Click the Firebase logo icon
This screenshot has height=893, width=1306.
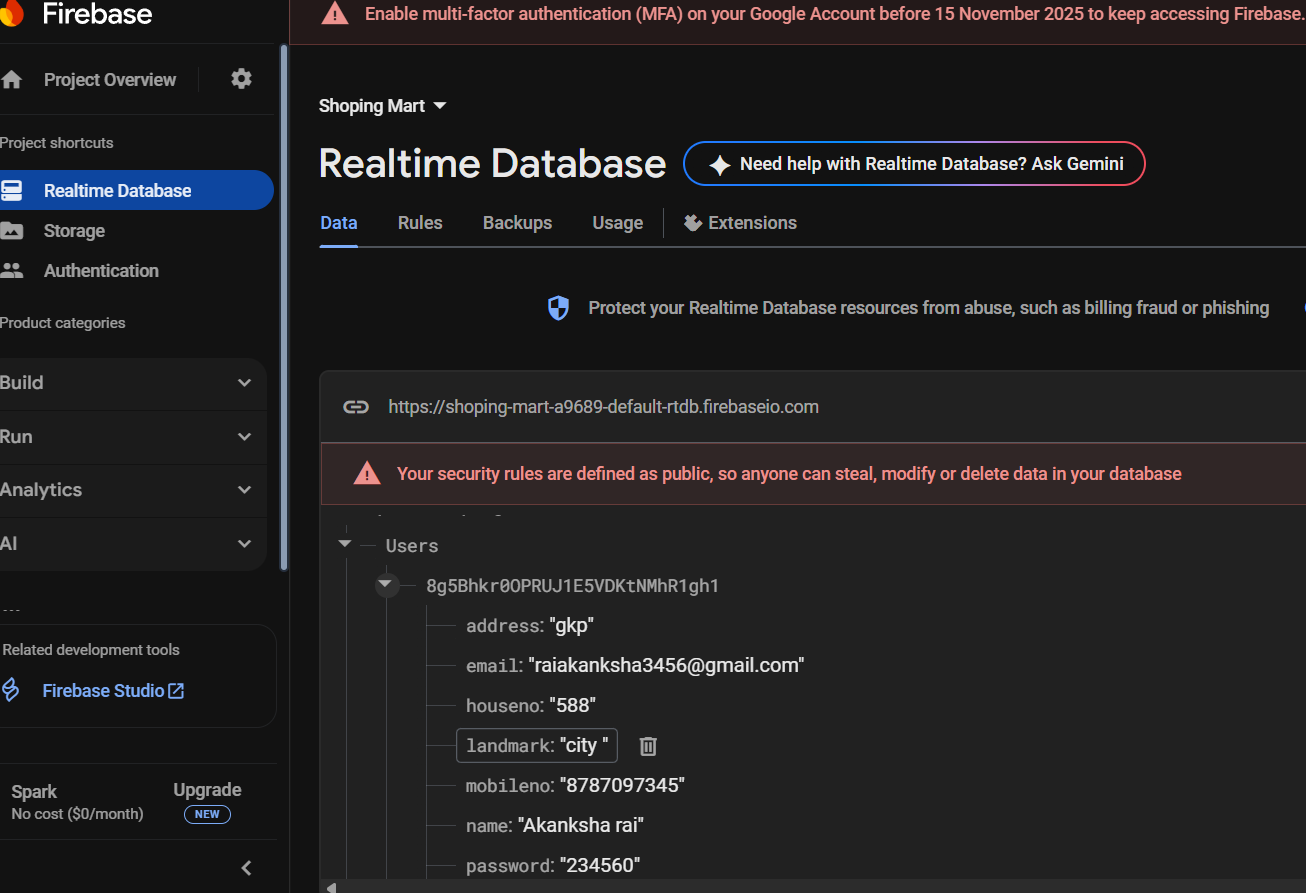[12, 13]
